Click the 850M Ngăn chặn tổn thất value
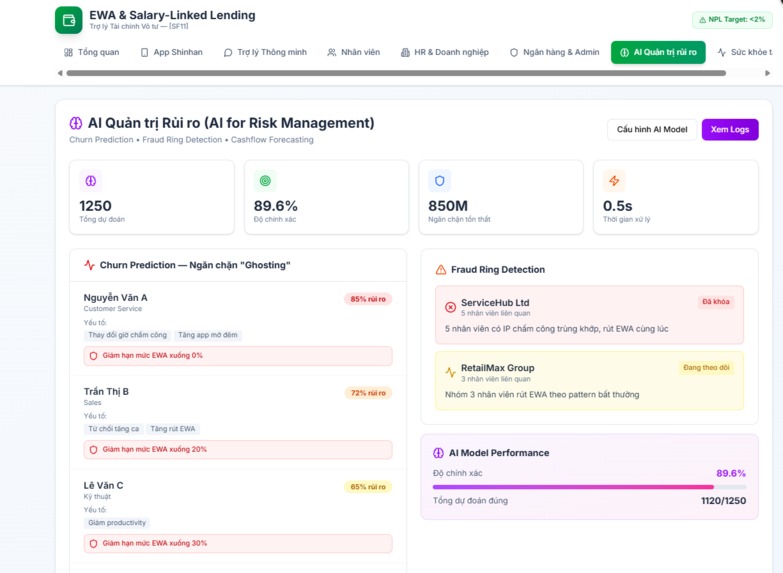Screen dimensions: 783x573 click(448, 206)
